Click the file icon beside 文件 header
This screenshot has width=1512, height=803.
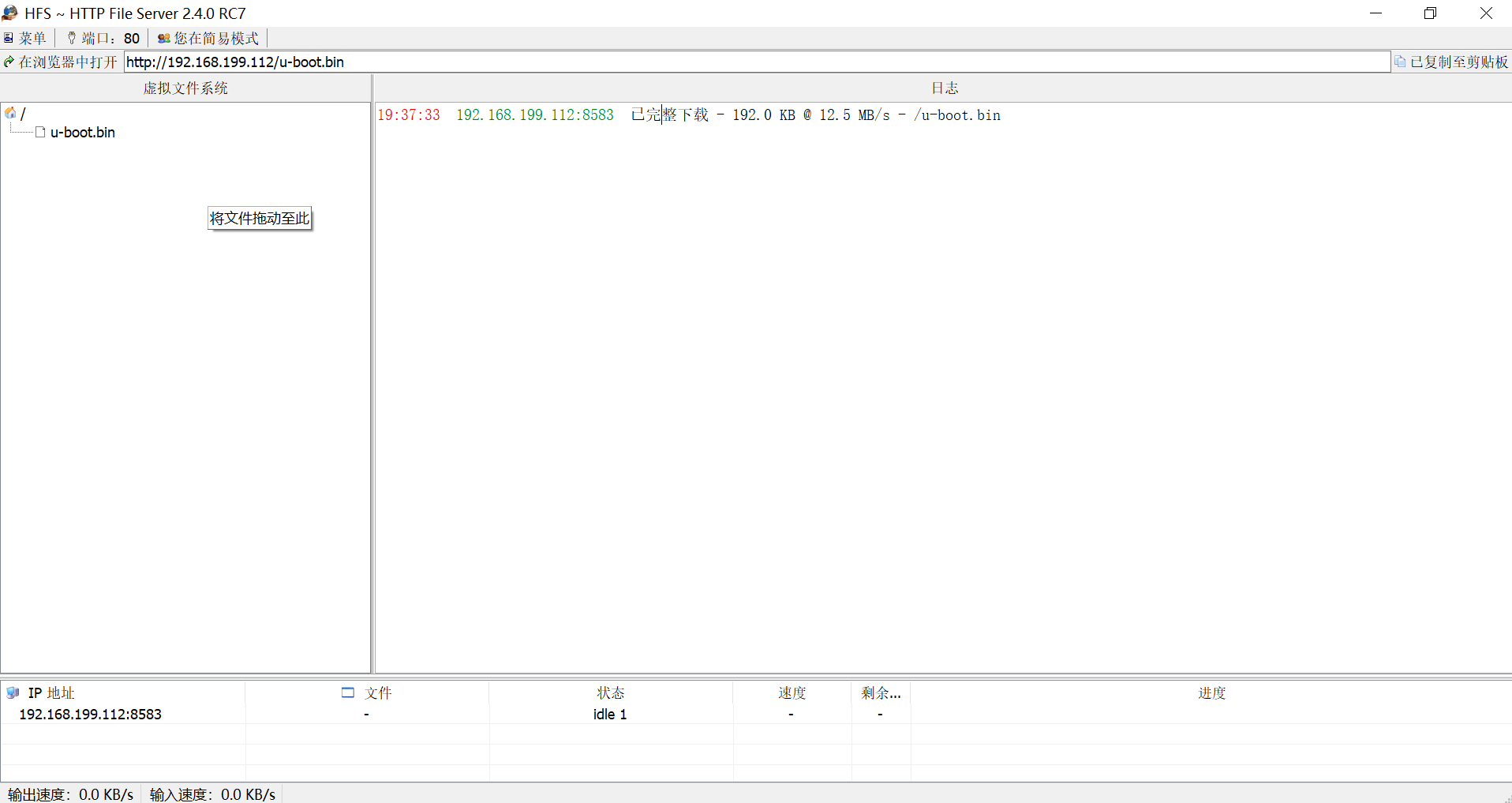tap(348, 692)
